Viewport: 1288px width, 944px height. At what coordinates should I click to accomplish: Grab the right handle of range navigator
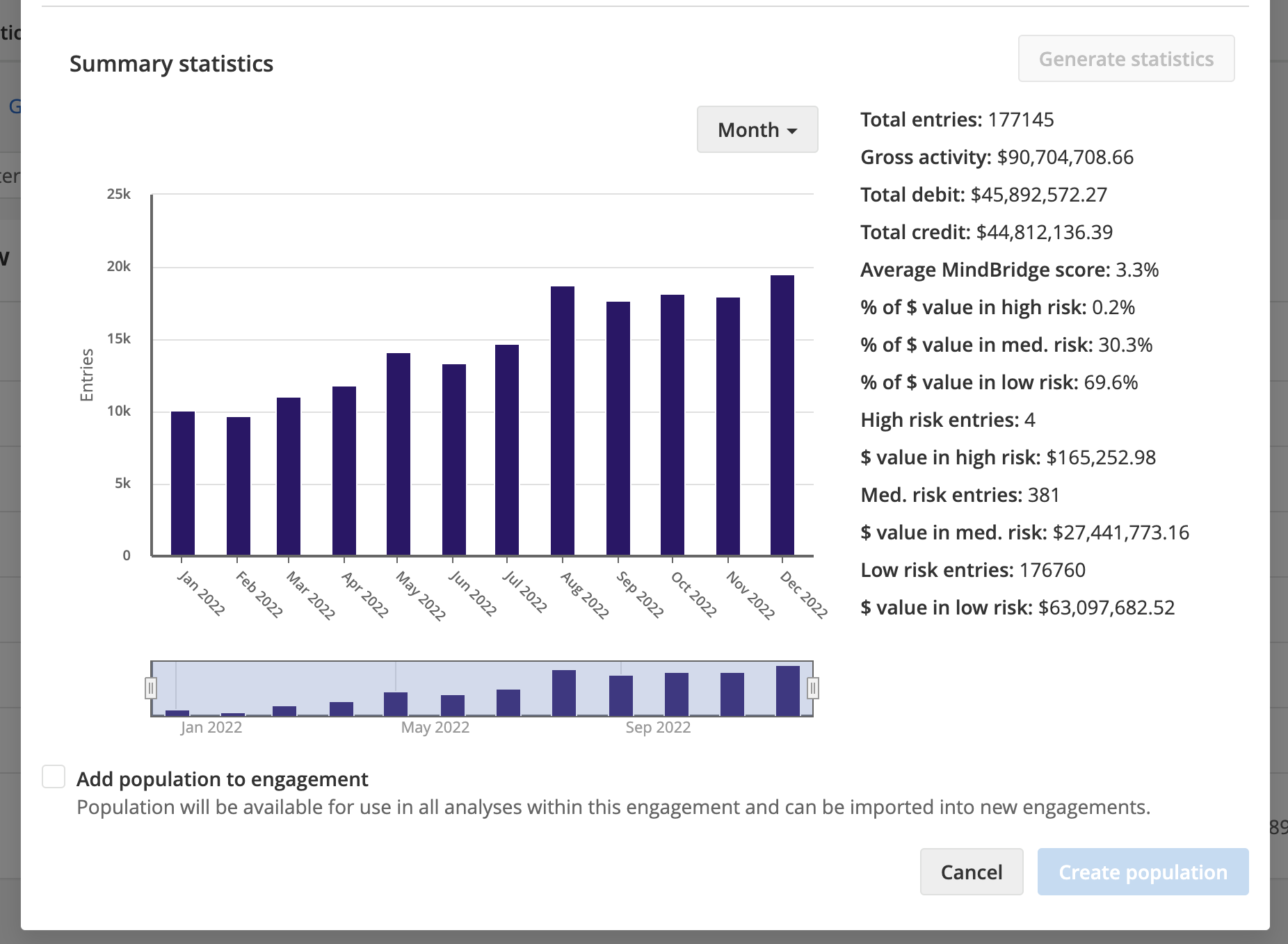point(812,688)
